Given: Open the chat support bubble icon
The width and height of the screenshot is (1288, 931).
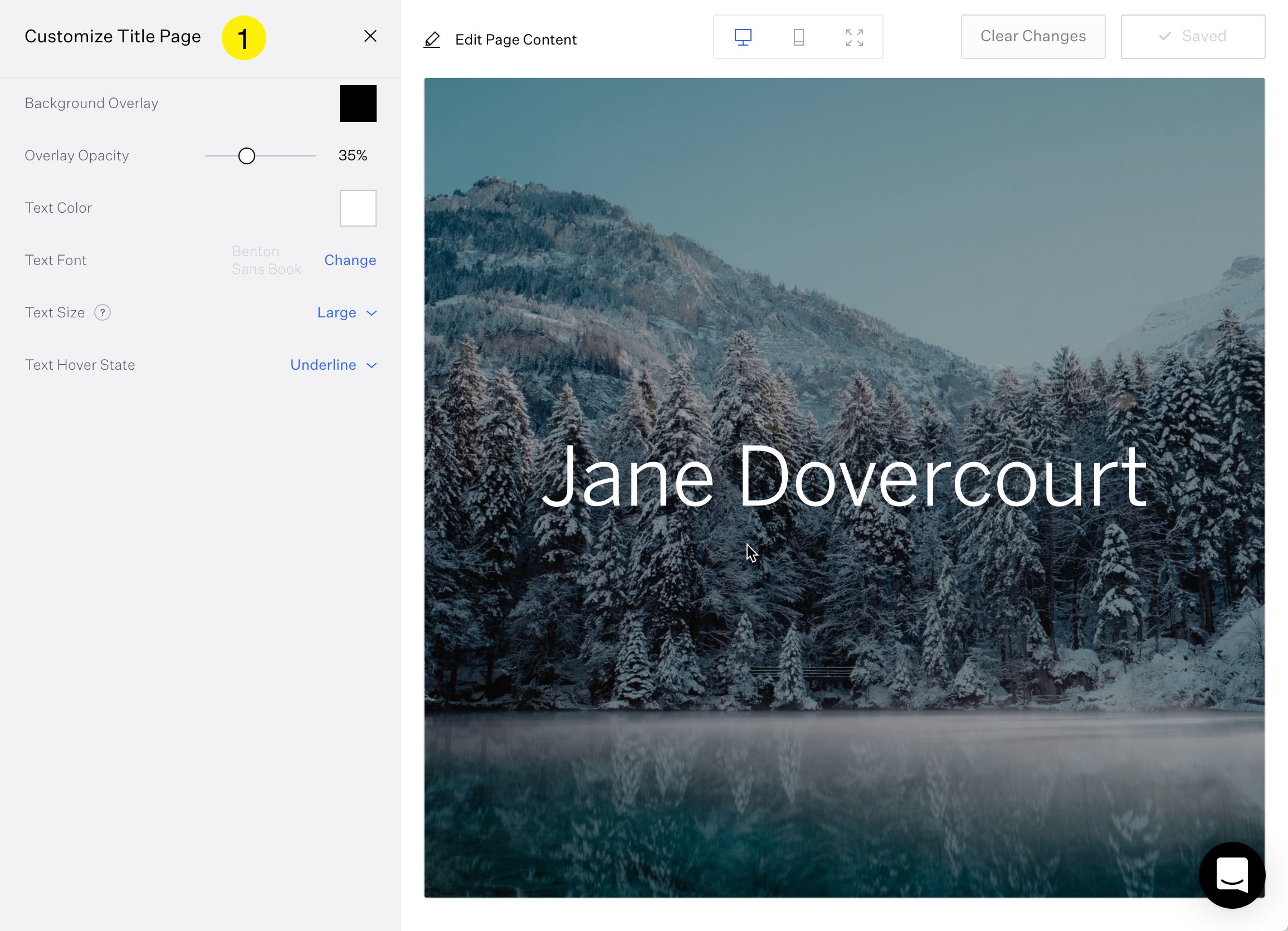Looking at the screenshot, I should 1232,875.
